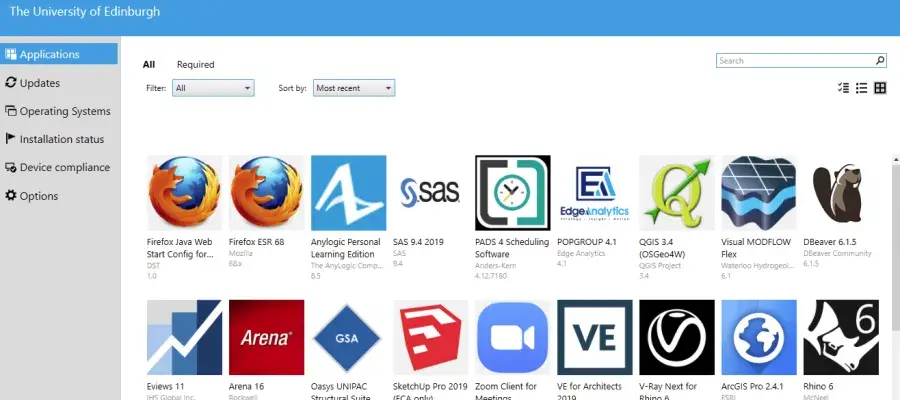Open Oasys UNIPAC GSA icon
This screenshot has height=400, width=900.
pos(348,337)
